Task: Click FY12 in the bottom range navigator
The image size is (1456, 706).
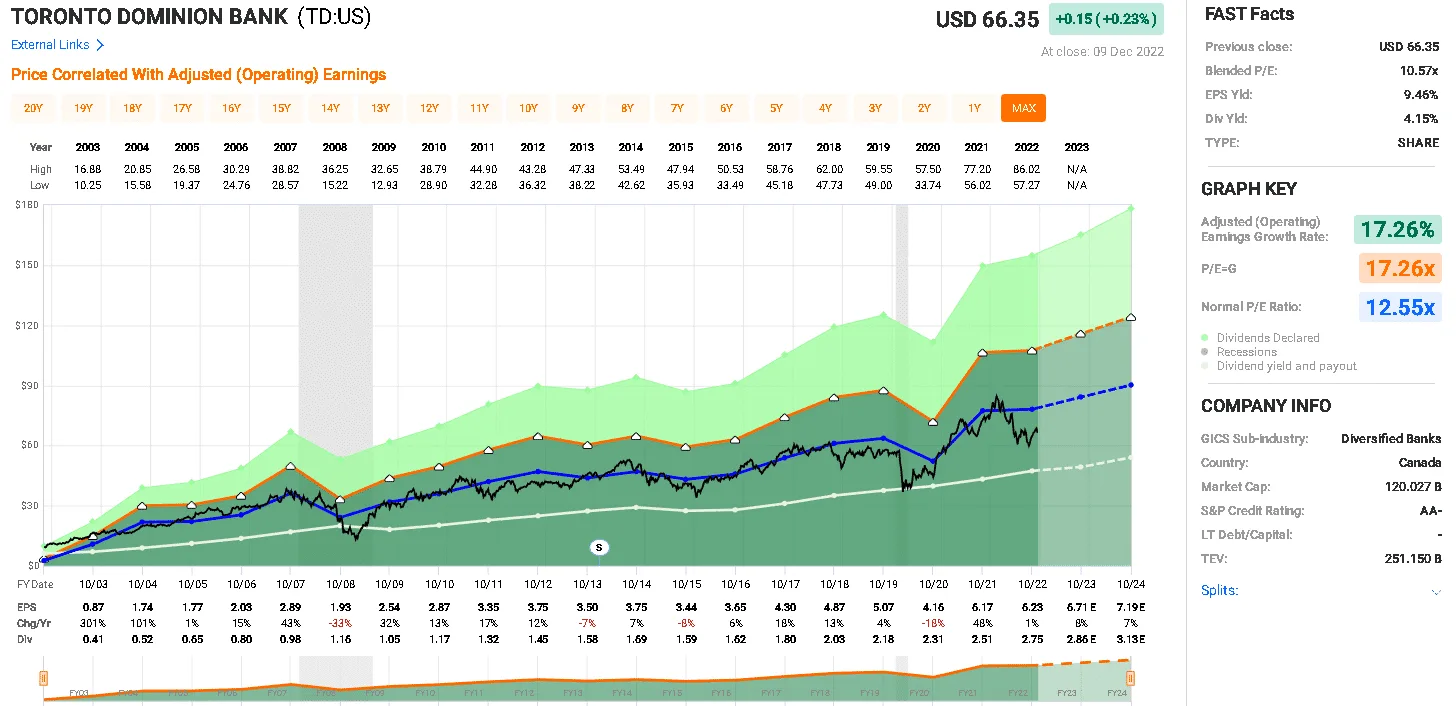Action: tap(524, 692)
